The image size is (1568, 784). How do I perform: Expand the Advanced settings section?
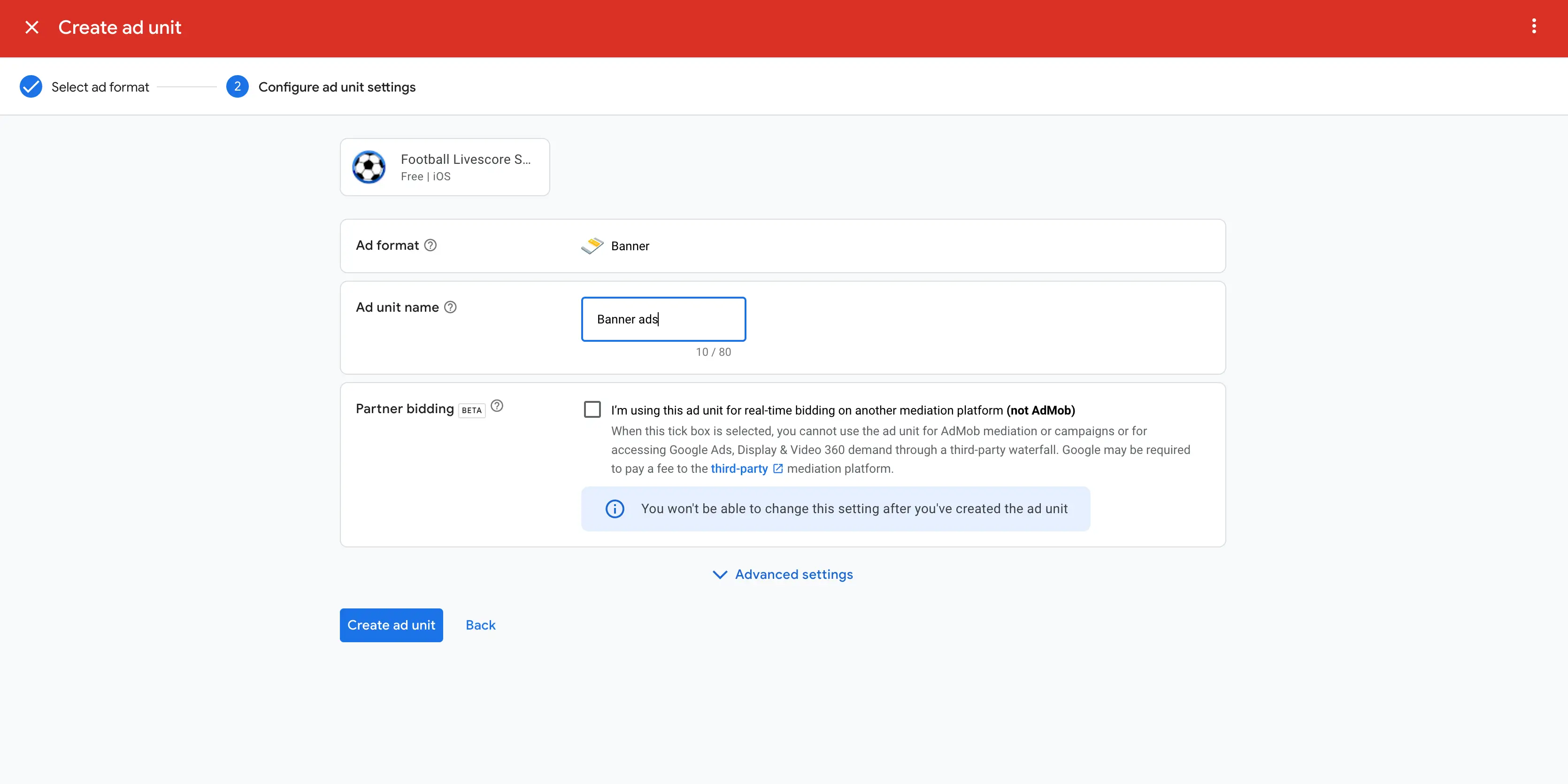(x=783, y=574)
